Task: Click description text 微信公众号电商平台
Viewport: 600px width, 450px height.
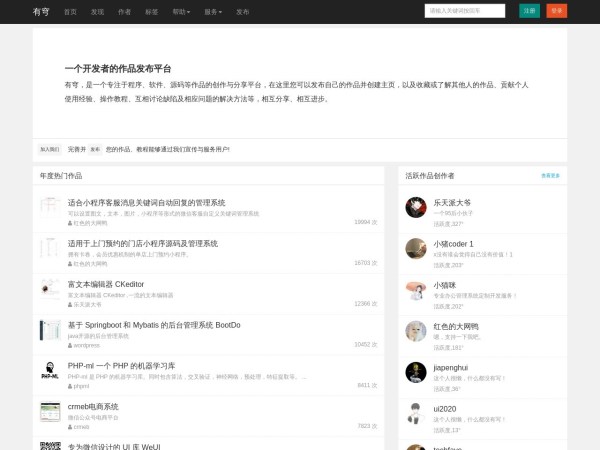Action: click(x=93, y=417)
